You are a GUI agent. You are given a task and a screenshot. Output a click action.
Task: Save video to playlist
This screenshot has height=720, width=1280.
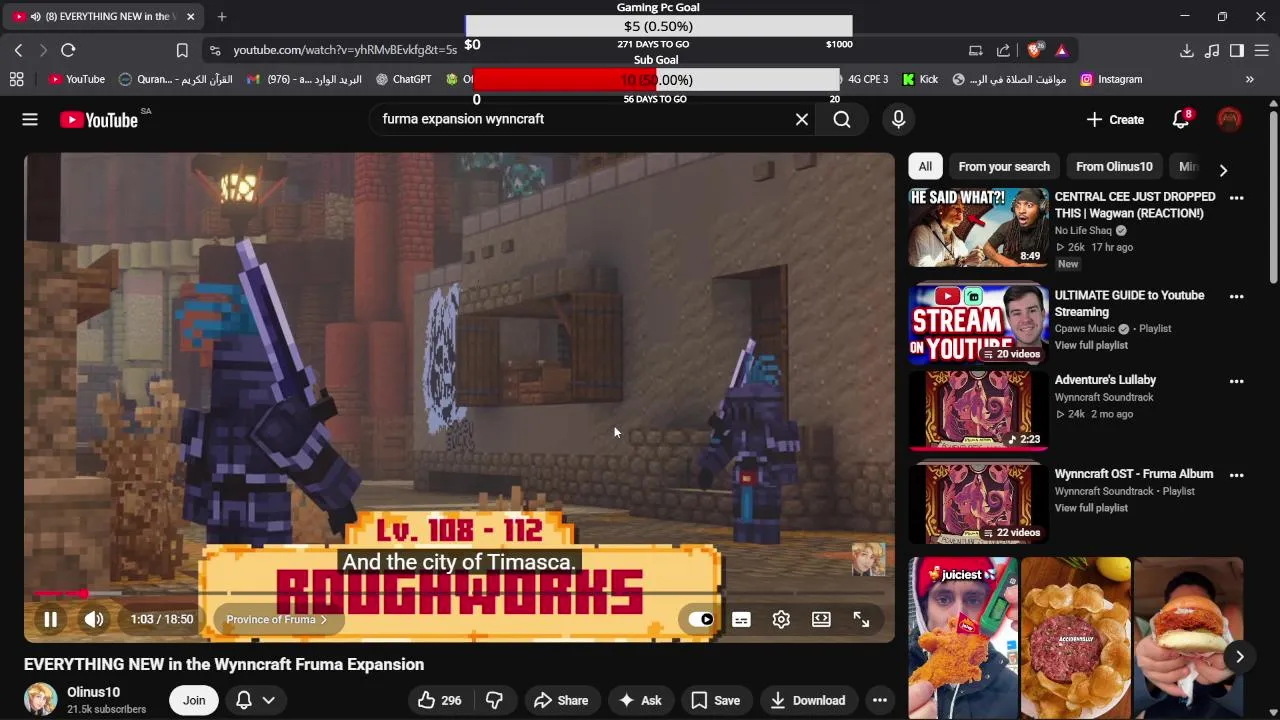click(x=716, y=701)
